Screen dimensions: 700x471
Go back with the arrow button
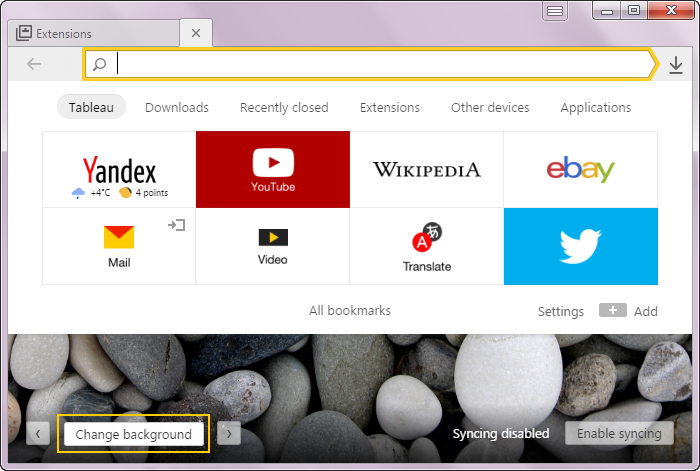(34, 64)
